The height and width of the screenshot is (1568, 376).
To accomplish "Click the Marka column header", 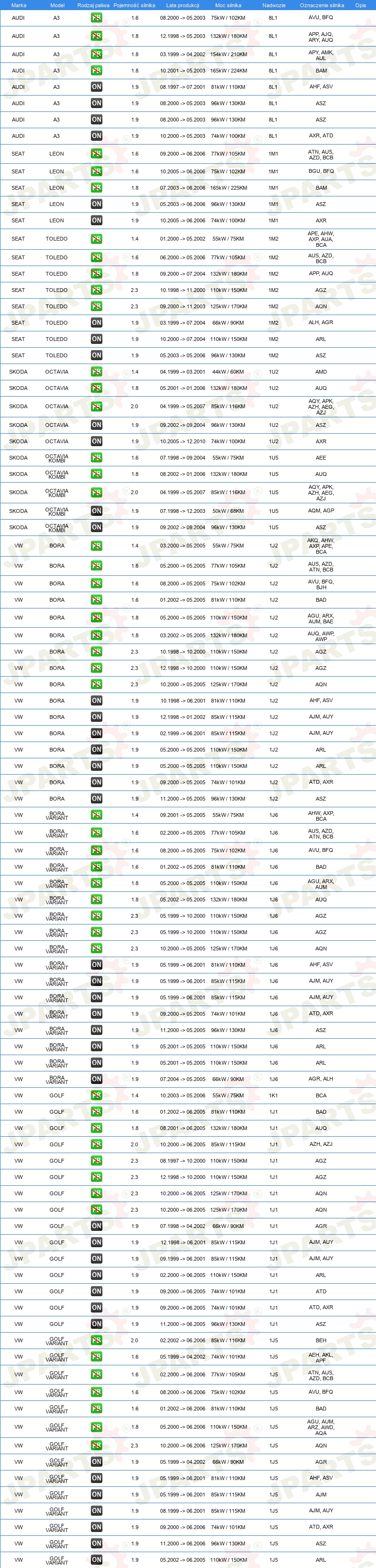I will 19,5.
